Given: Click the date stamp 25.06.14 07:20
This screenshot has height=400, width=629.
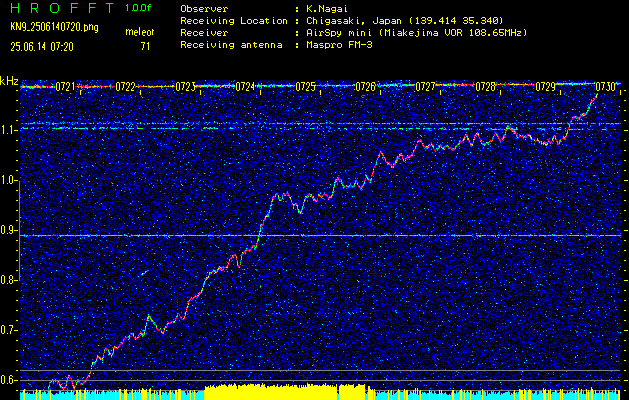Looking at the screenshot, I should tap(42, 47).
